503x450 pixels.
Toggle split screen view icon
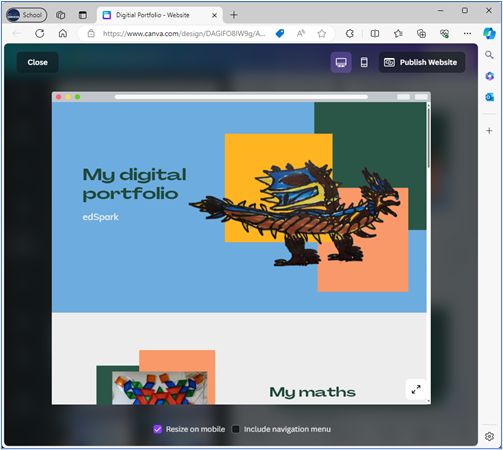(x=375, y=33)
